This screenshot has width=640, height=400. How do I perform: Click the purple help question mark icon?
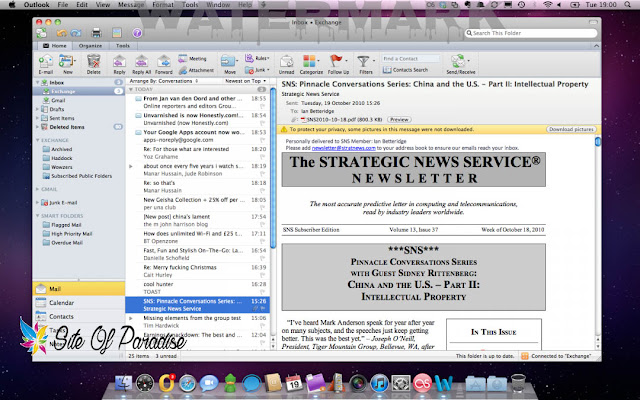click(x=137, y=33)
